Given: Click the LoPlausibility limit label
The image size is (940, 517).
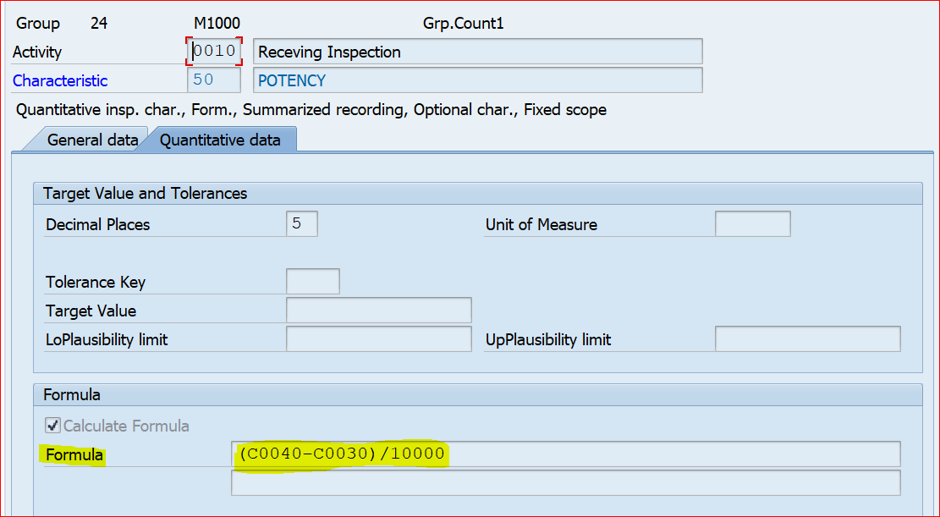Looking at the screenshot, I should [x=107, y=340].
